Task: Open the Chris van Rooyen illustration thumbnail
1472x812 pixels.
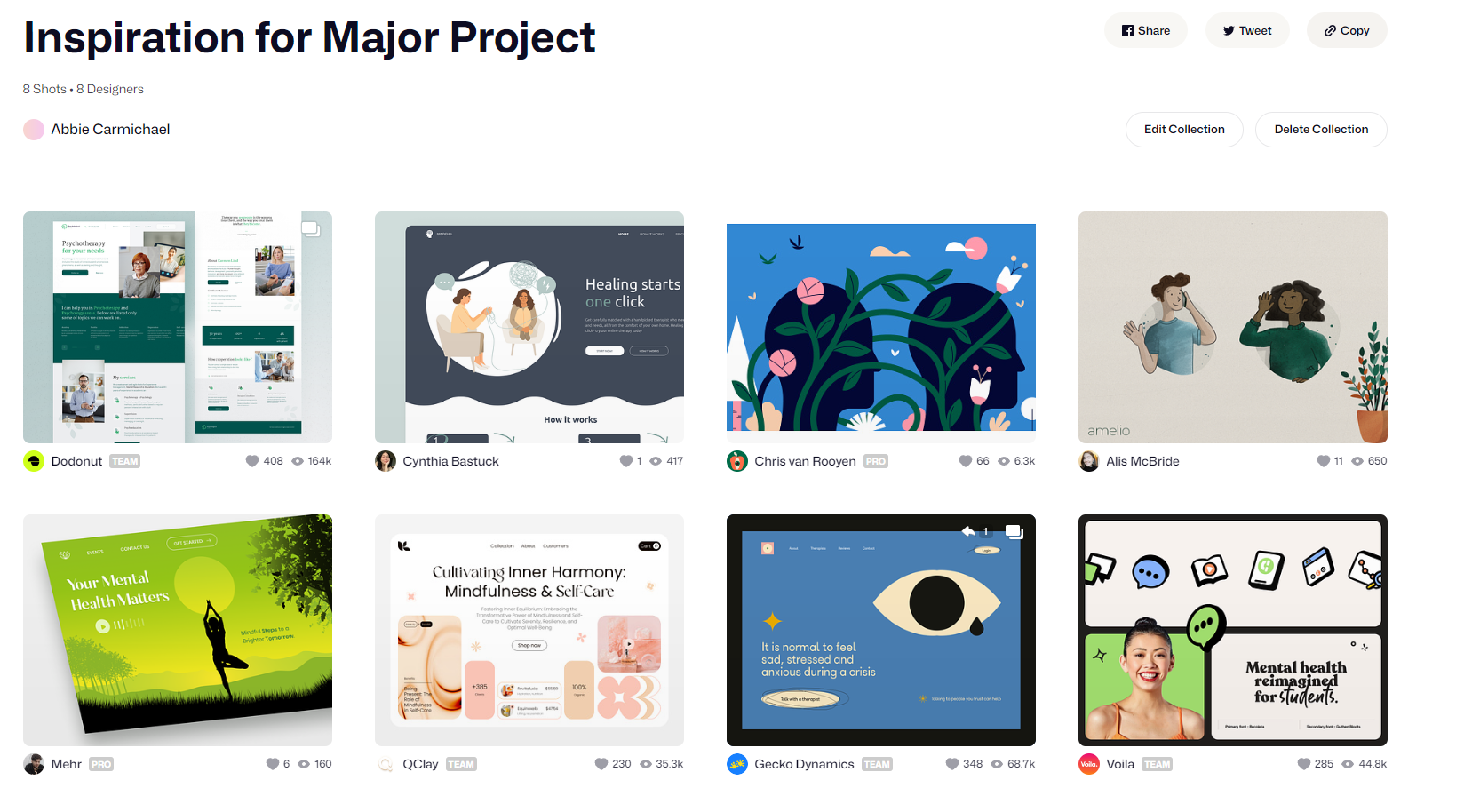Action: click(881, 327)
